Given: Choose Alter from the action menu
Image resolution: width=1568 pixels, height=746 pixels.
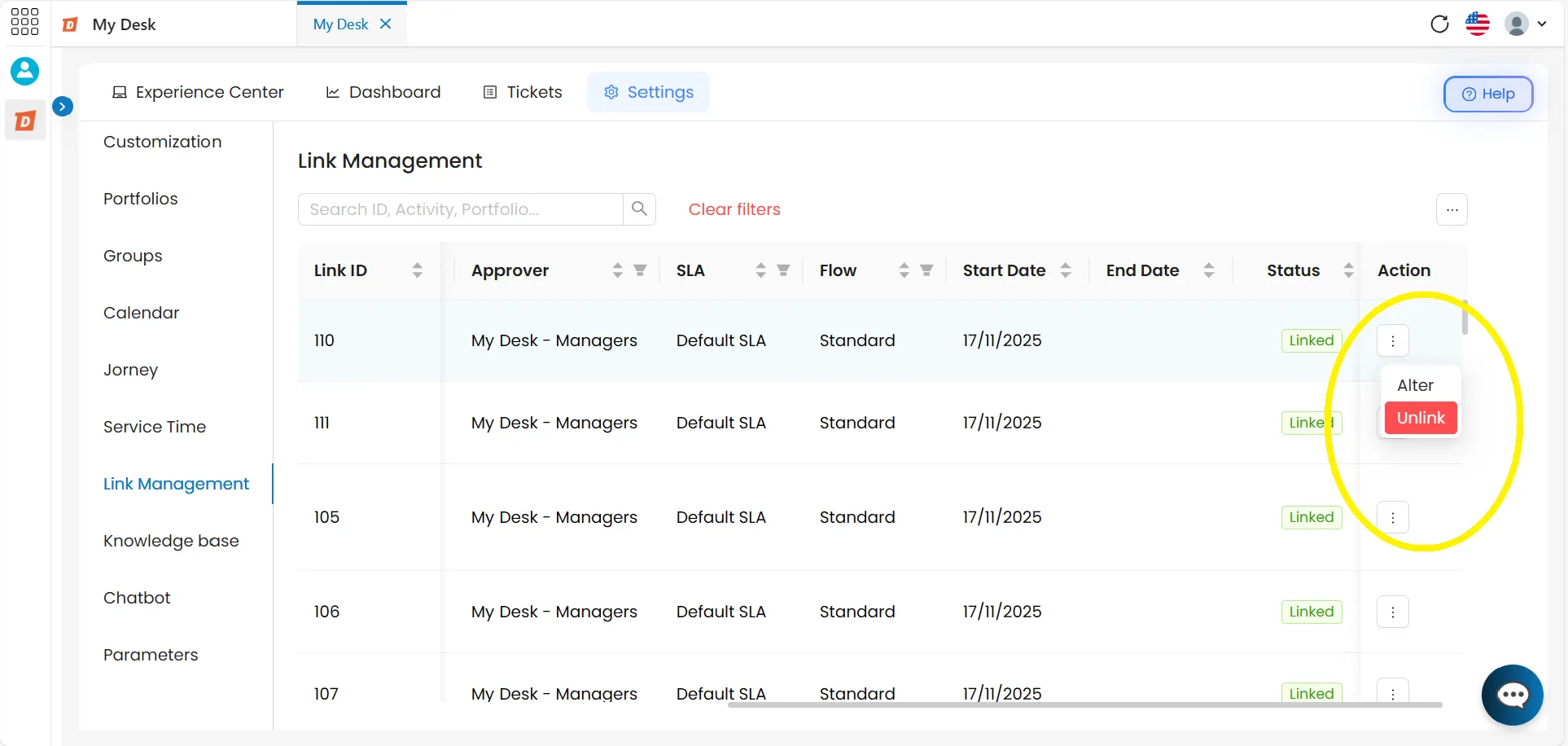Looking at the screenshot, I should pos(1416,385).
